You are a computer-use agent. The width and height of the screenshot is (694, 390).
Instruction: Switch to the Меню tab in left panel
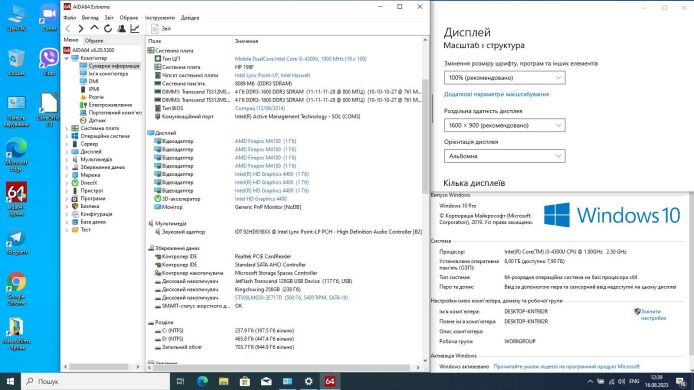tap(71, 40)
